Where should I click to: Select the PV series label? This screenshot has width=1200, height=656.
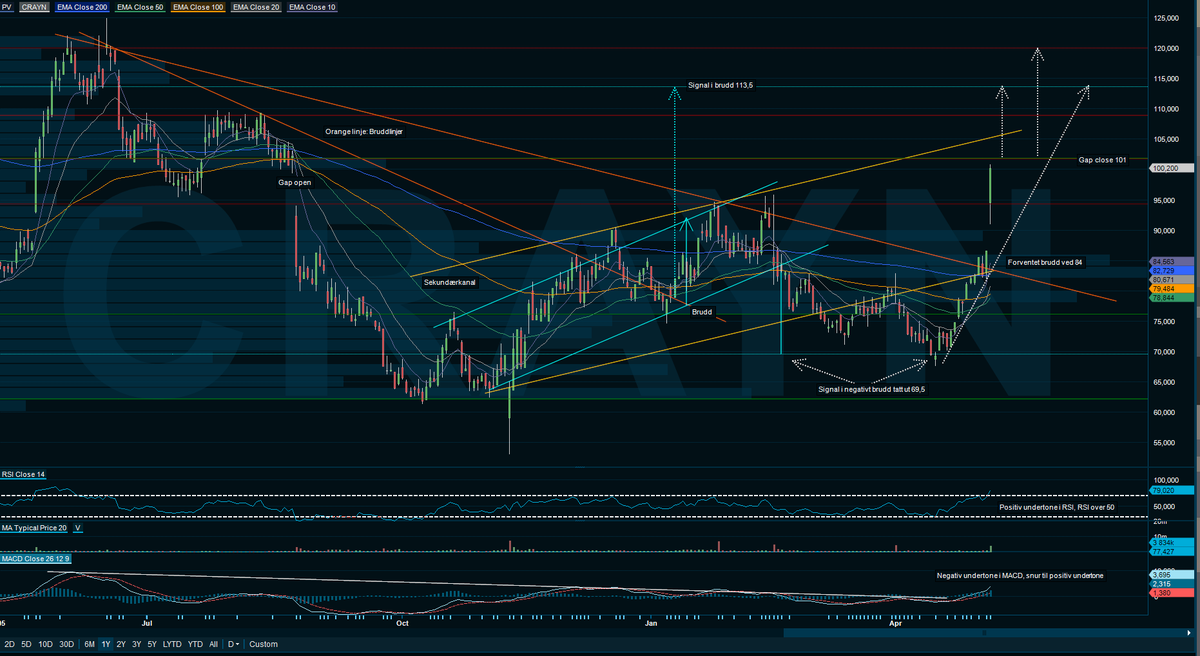click(7, 7)
